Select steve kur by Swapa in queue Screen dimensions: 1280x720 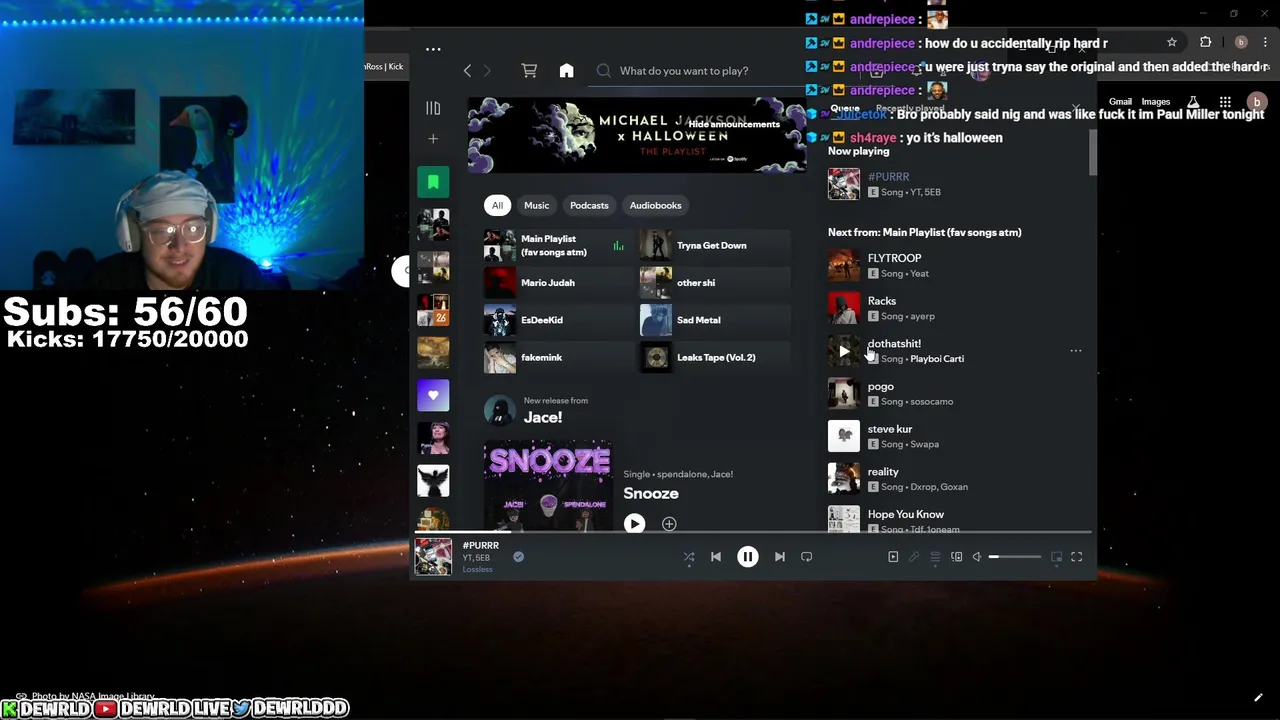click(x=950, y=436)
